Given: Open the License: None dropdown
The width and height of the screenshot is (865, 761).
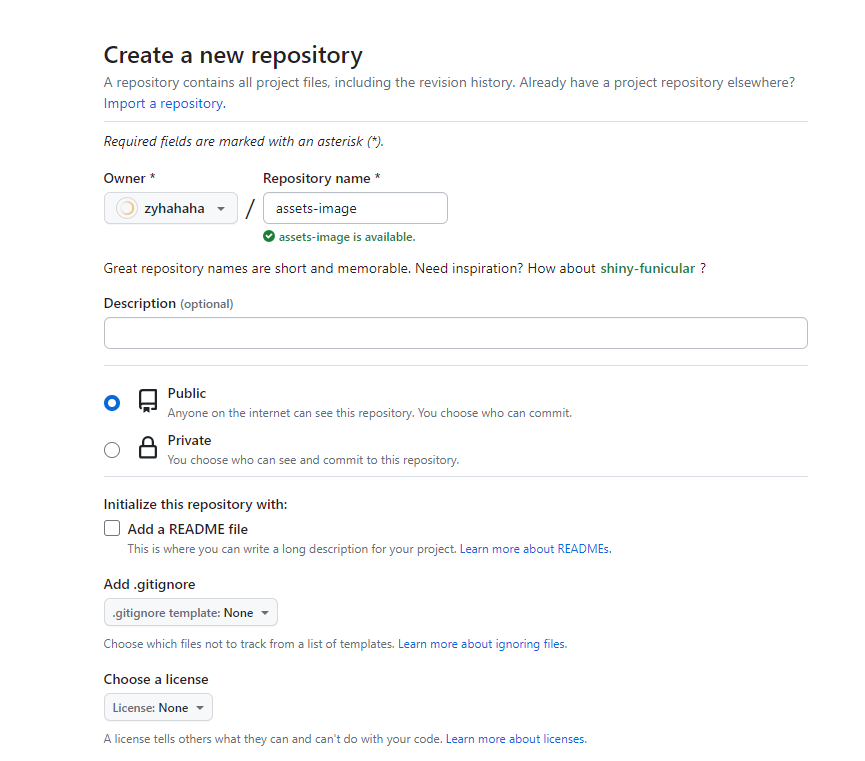Looking at the screenshot, I should (x=158, y=707).
